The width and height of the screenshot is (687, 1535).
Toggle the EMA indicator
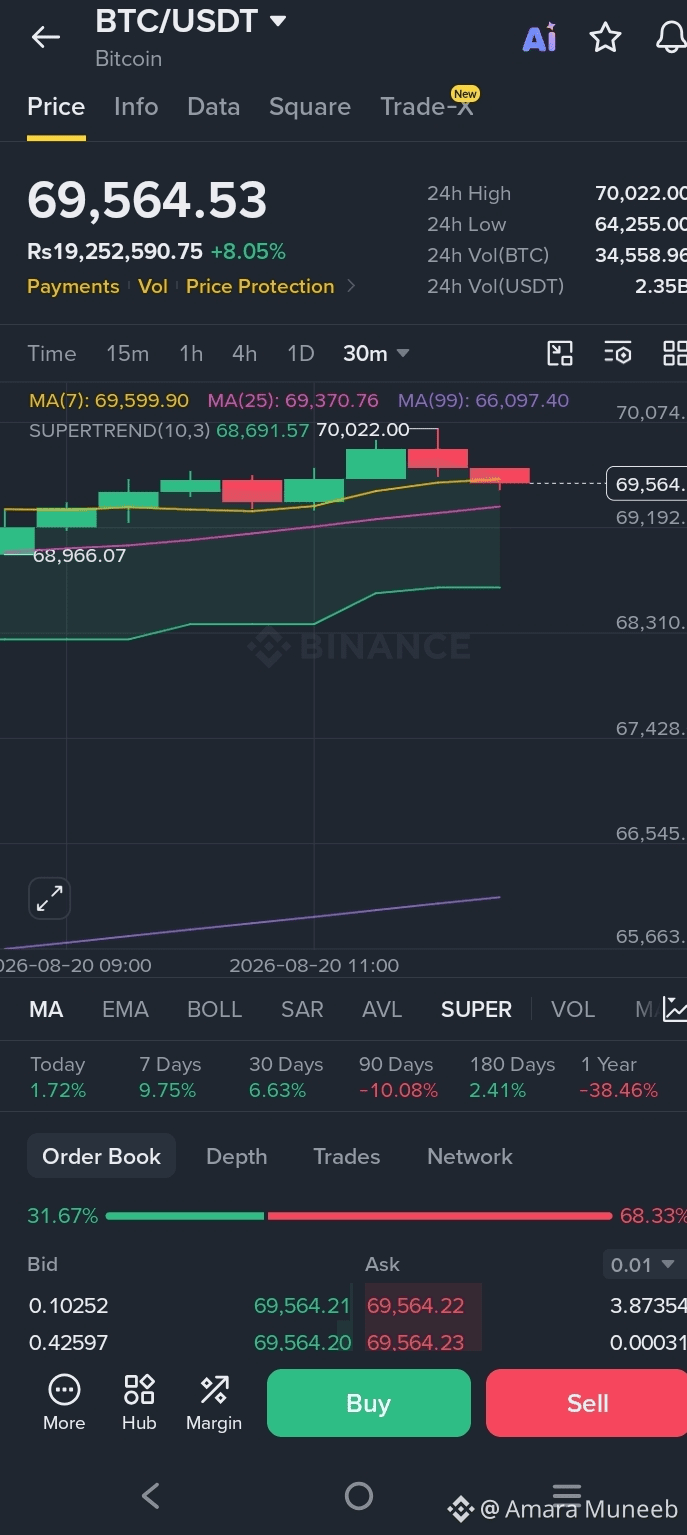point(125,1009)
